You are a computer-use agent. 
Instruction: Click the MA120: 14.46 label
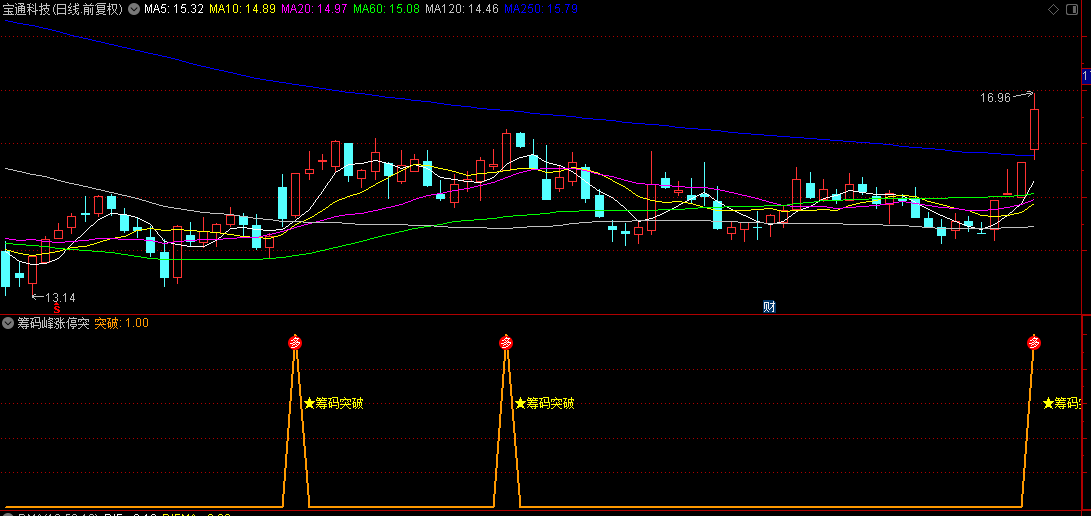coord(462,9)
